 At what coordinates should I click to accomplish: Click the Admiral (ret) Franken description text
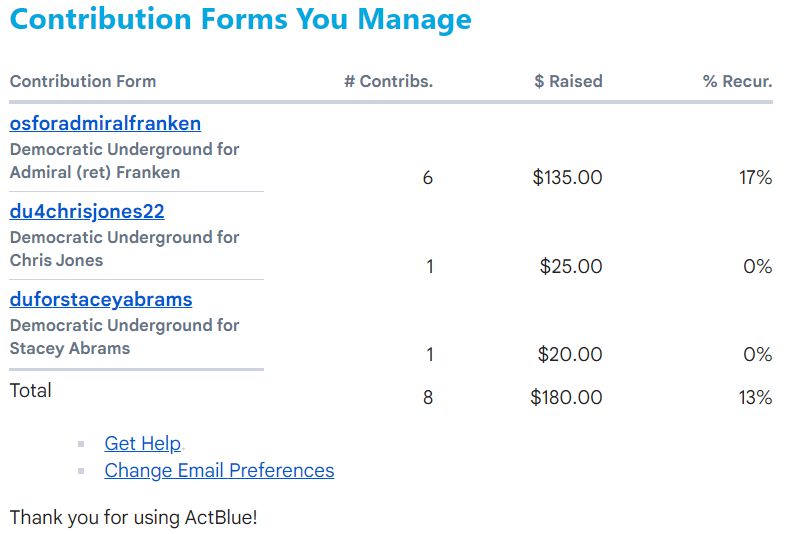[x=95, y=172]
